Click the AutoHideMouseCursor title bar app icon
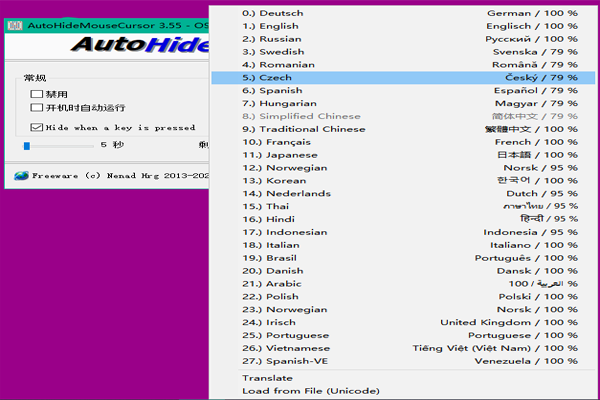Screen dimensions: 600x400 tap(15, 26)
